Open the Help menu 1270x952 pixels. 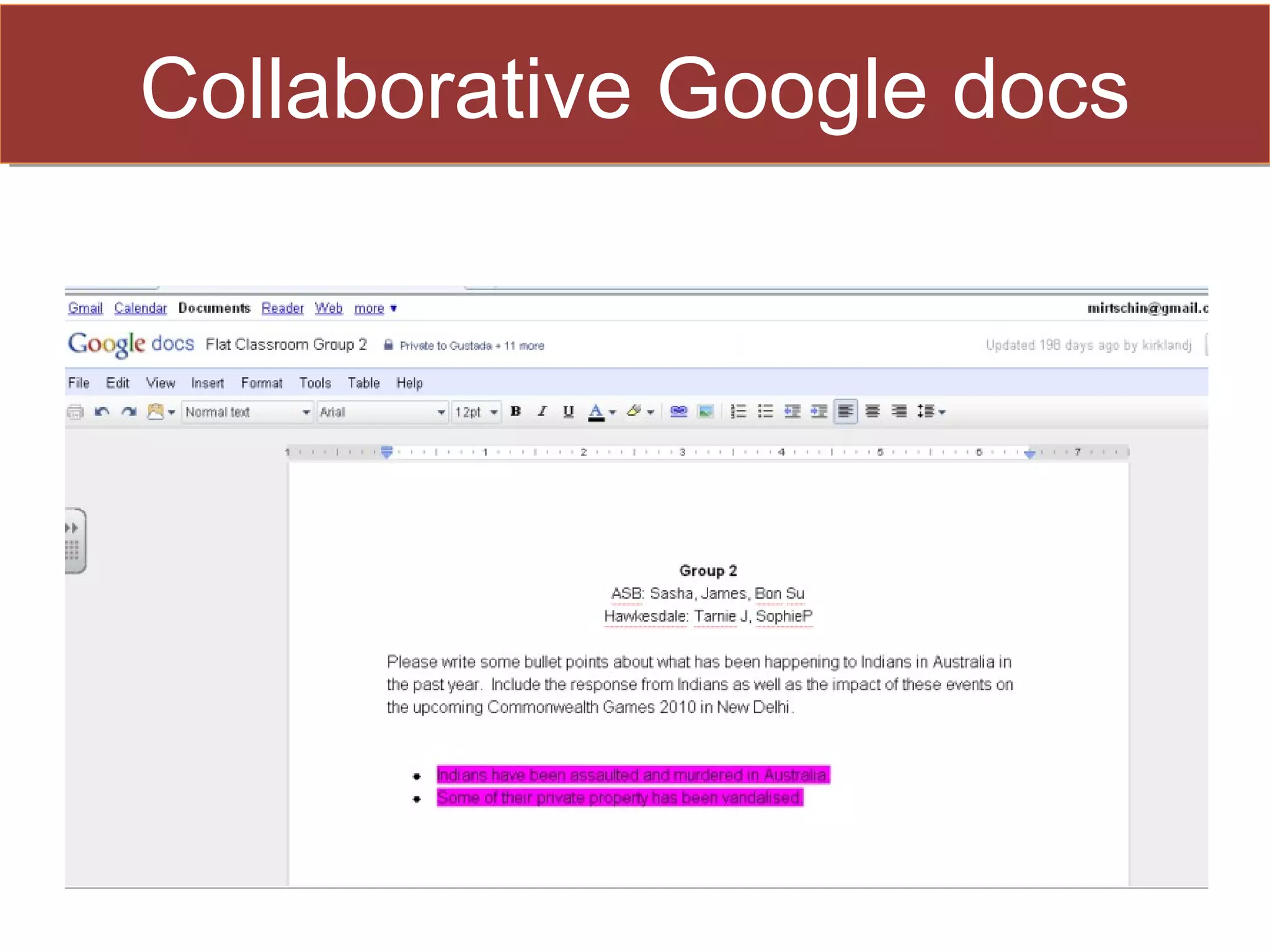click(410, 383)
